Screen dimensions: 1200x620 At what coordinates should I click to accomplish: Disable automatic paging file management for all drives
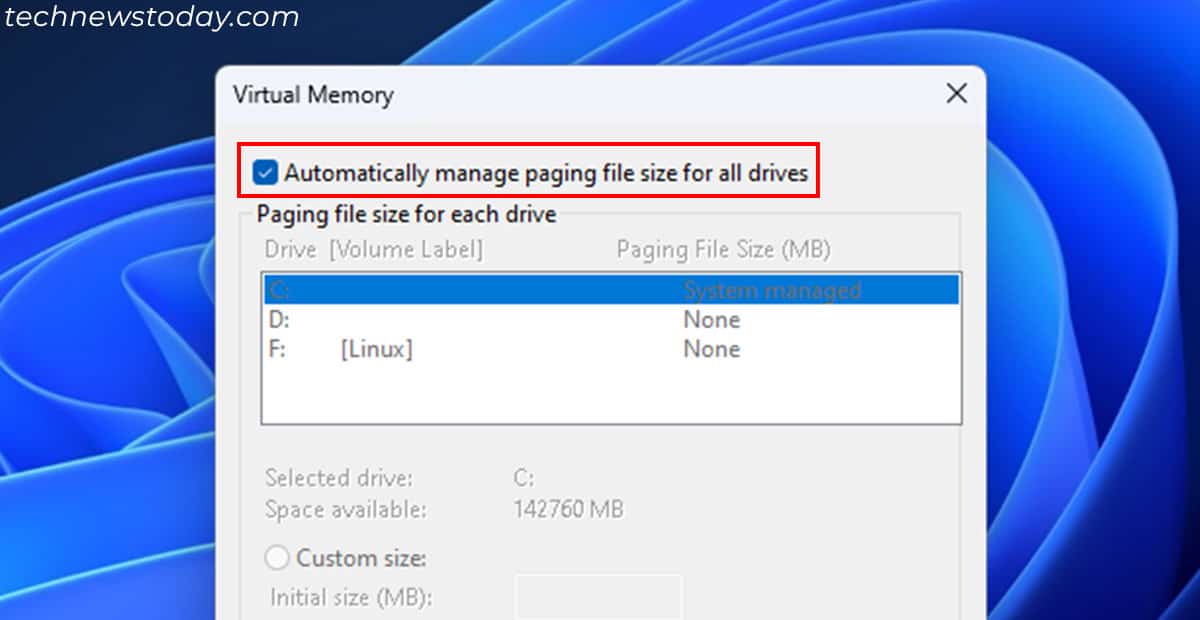click(264, 172)
